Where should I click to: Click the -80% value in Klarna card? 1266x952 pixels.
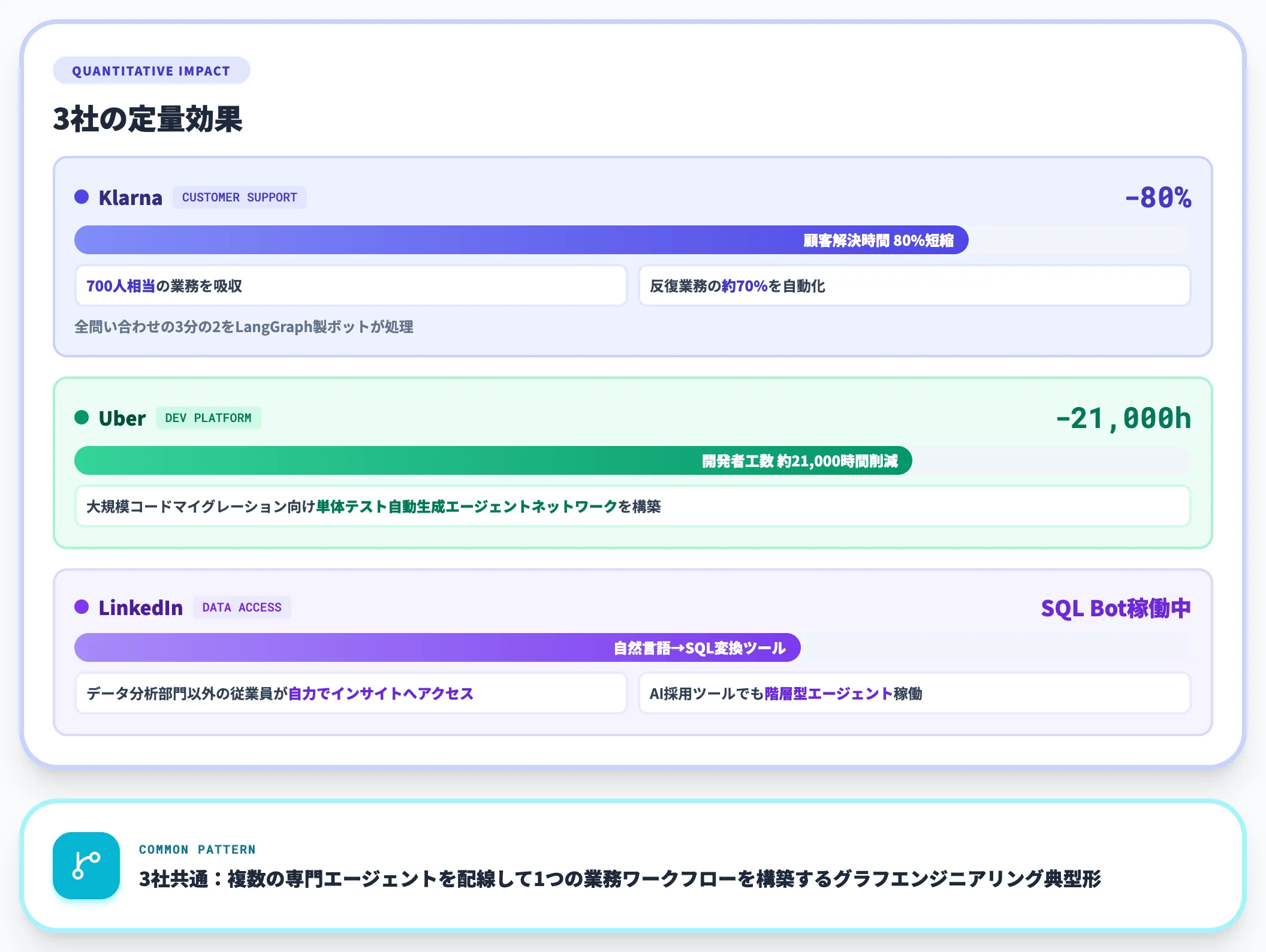pyautogui.click(x=1158, y=197)
